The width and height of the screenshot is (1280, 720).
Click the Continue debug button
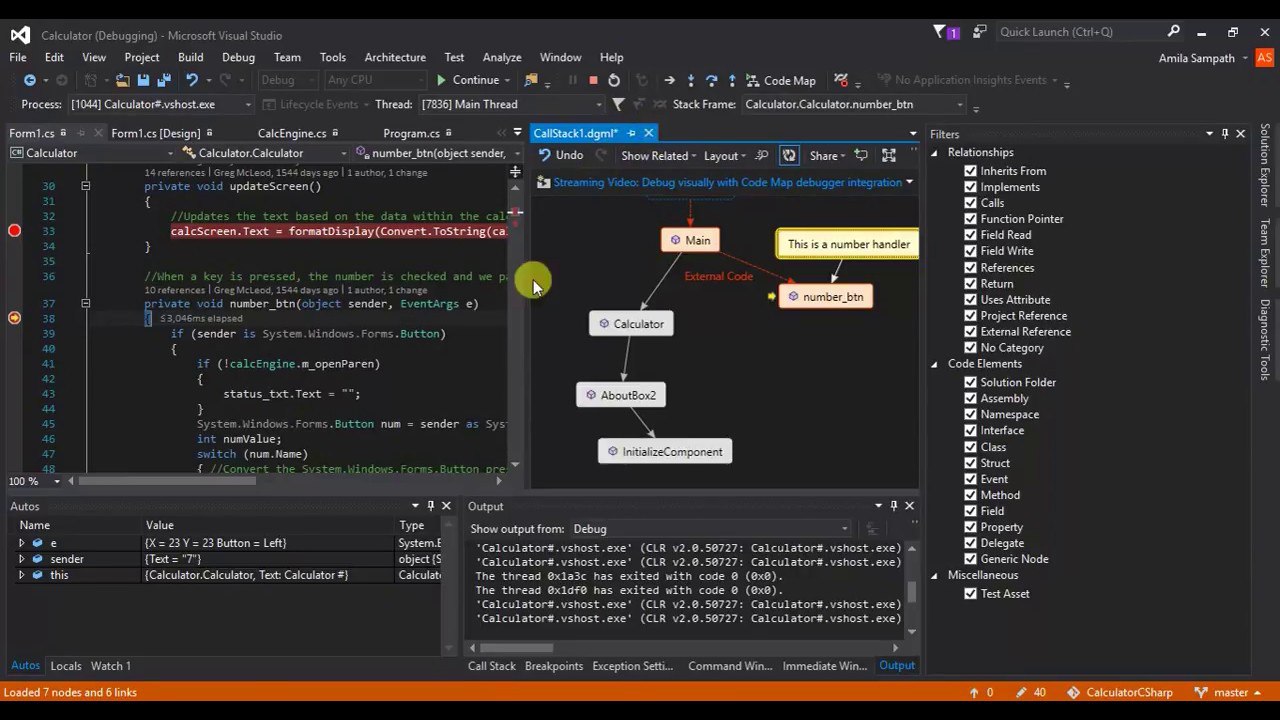tap(467, 80)
